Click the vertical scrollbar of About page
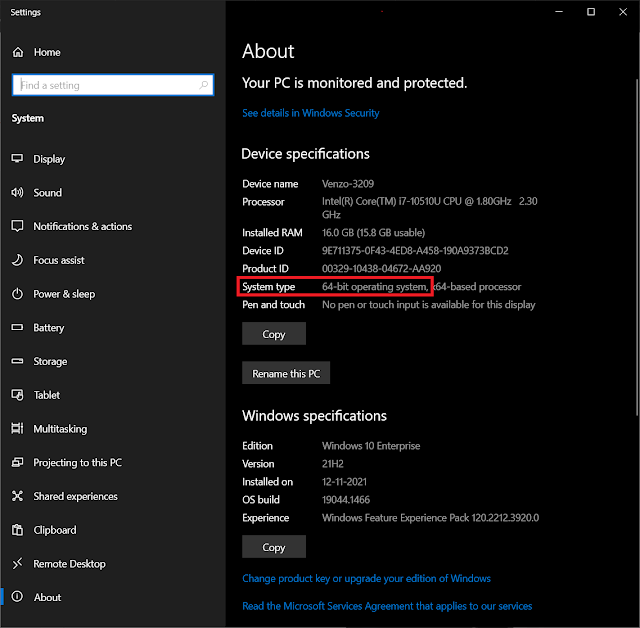Image resolution: width=640 pixels, height=628 pixels. (637, 247)
